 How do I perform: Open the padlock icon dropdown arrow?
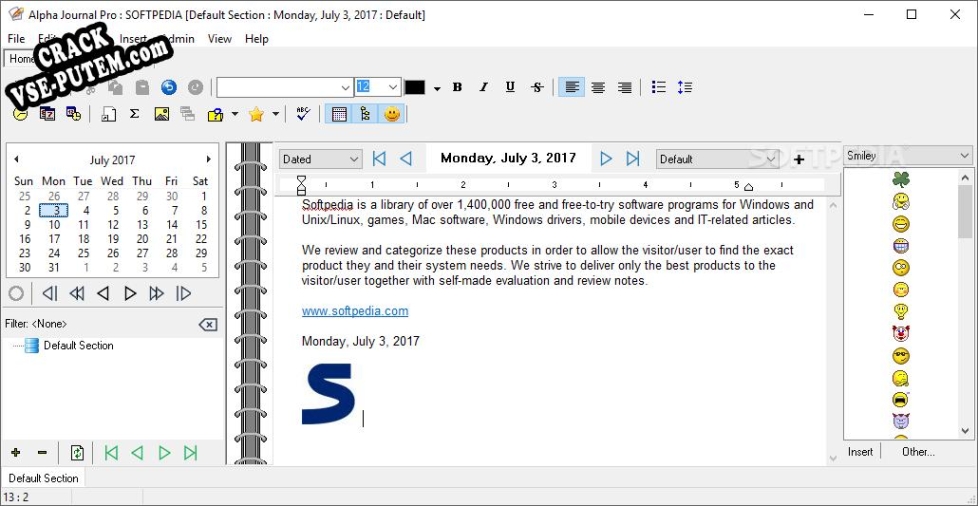coord(235,114)
